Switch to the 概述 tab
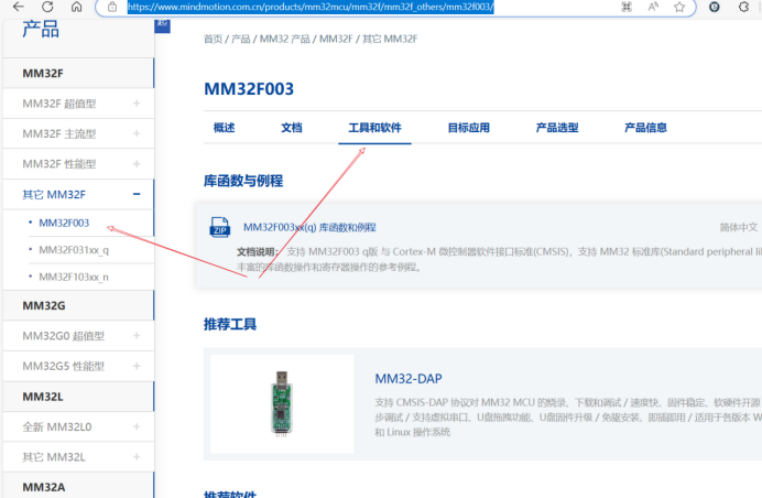 coord(224,128)
